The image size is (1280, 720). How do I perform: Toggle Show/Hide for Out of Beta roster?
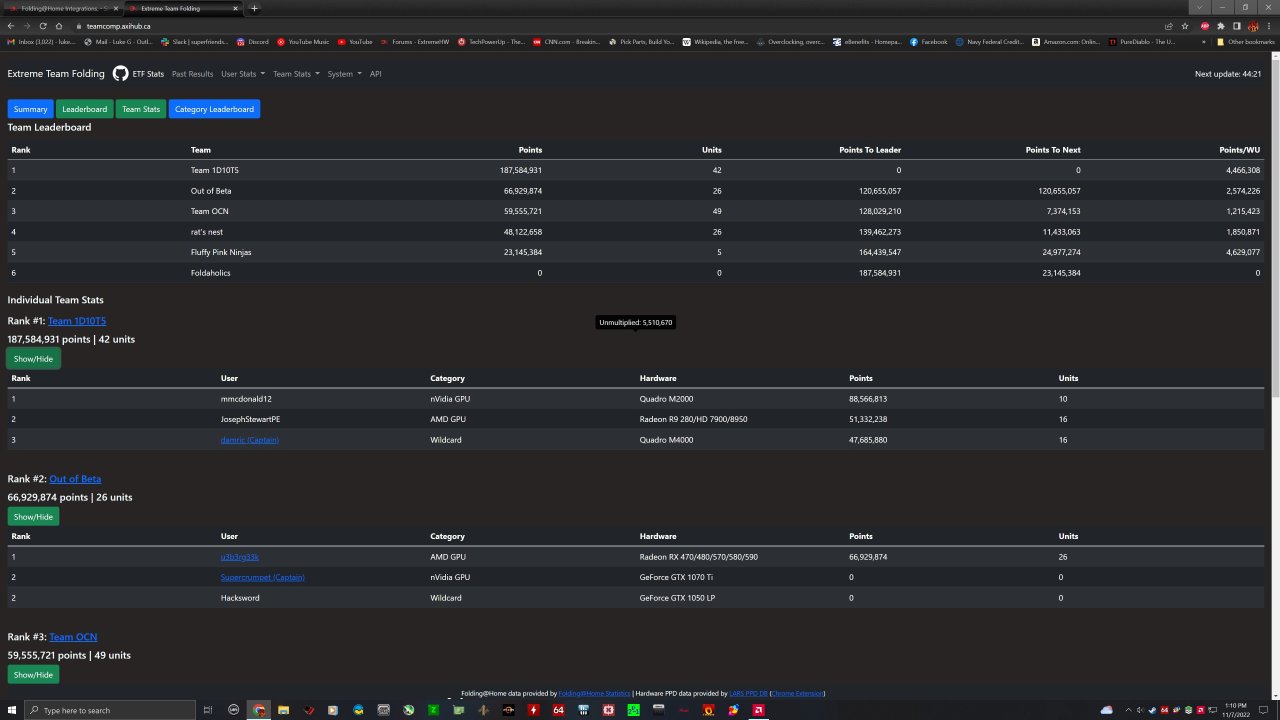pos(33,517)
